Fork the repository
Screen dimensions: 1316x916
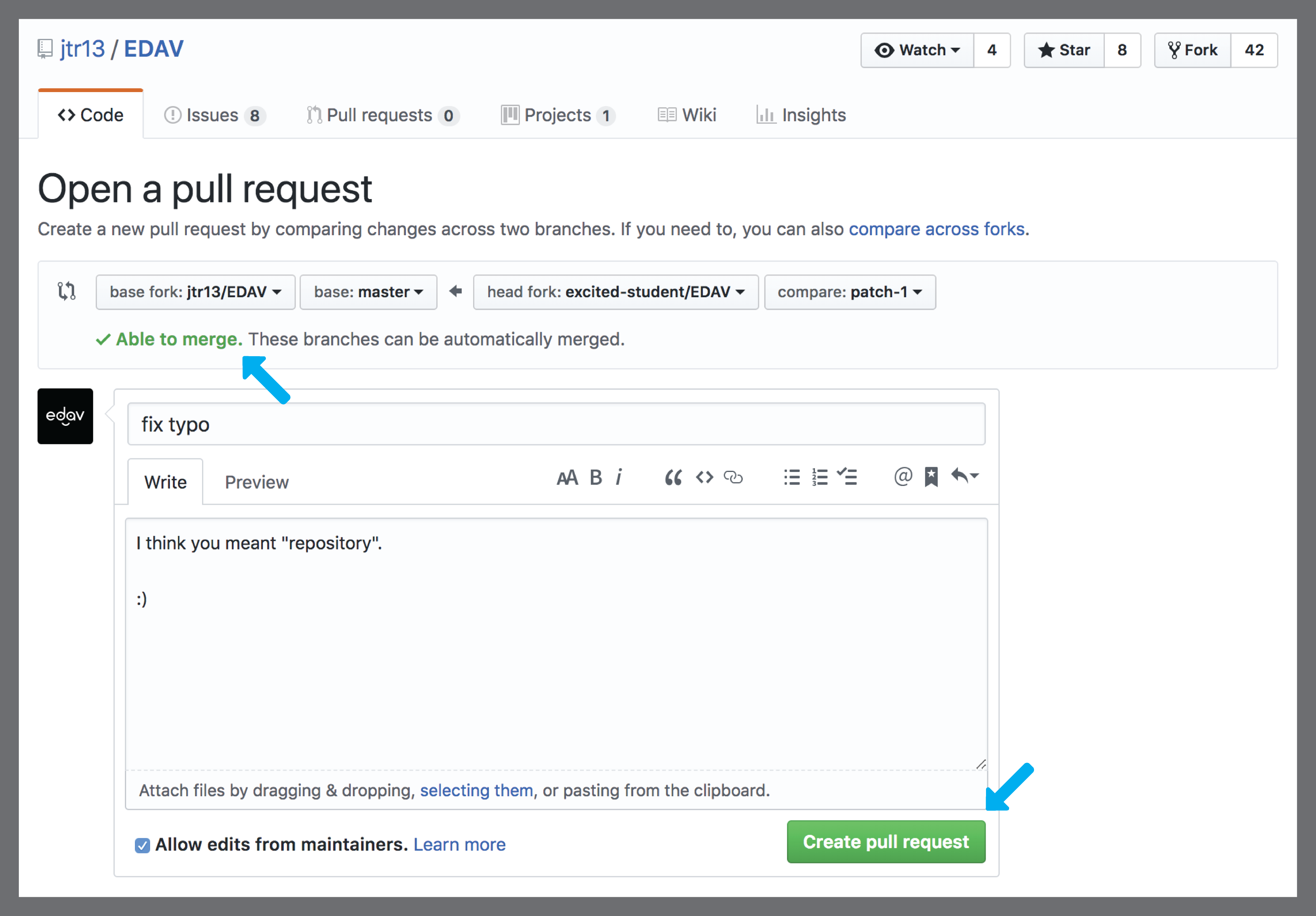point(1193,50)
